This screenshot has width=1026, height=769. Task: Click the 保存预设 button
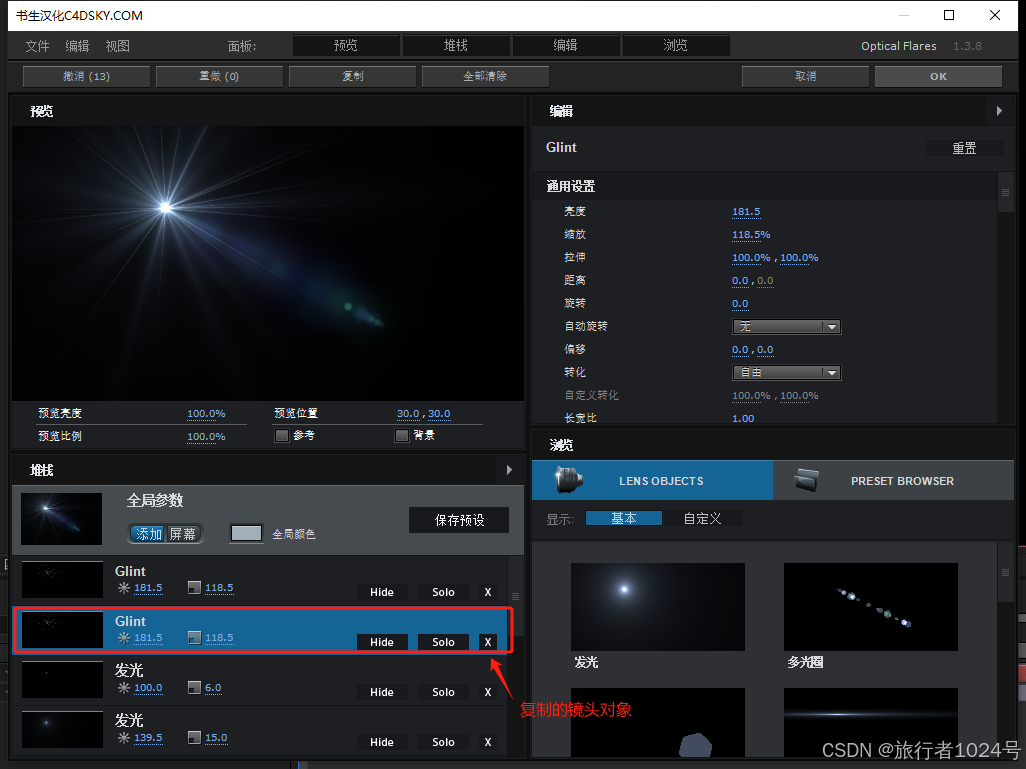tap(459, 520)
